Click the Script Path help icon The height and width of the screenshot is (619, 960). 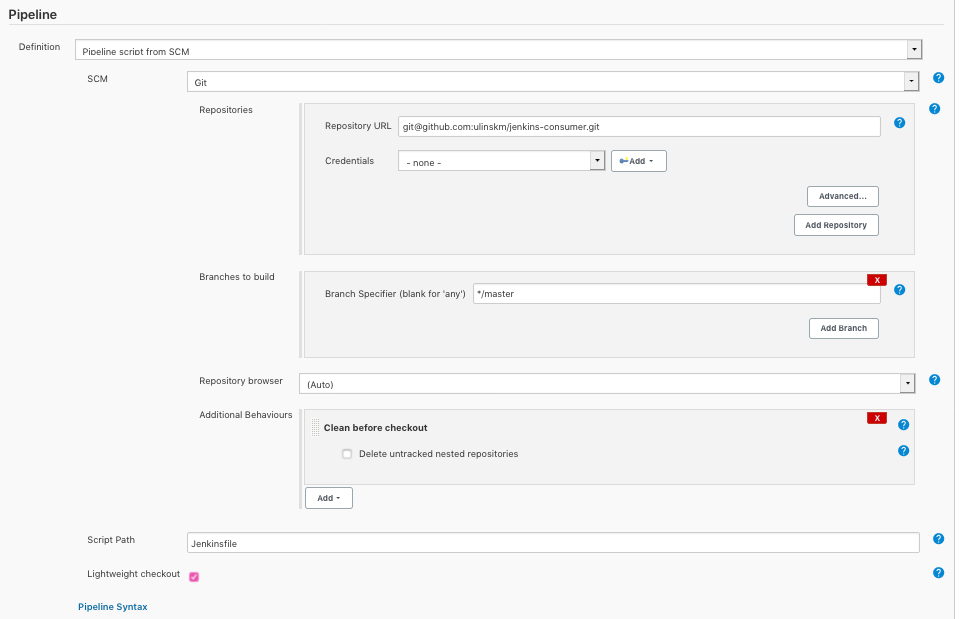(x=938, y=538)
